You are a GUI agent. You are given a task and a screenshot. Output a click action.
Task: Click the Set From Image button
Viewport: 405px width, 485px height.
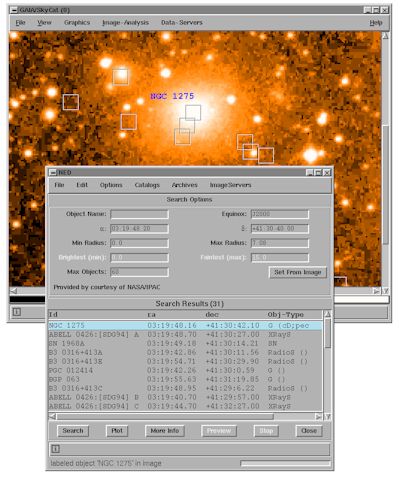click(298, 272)
